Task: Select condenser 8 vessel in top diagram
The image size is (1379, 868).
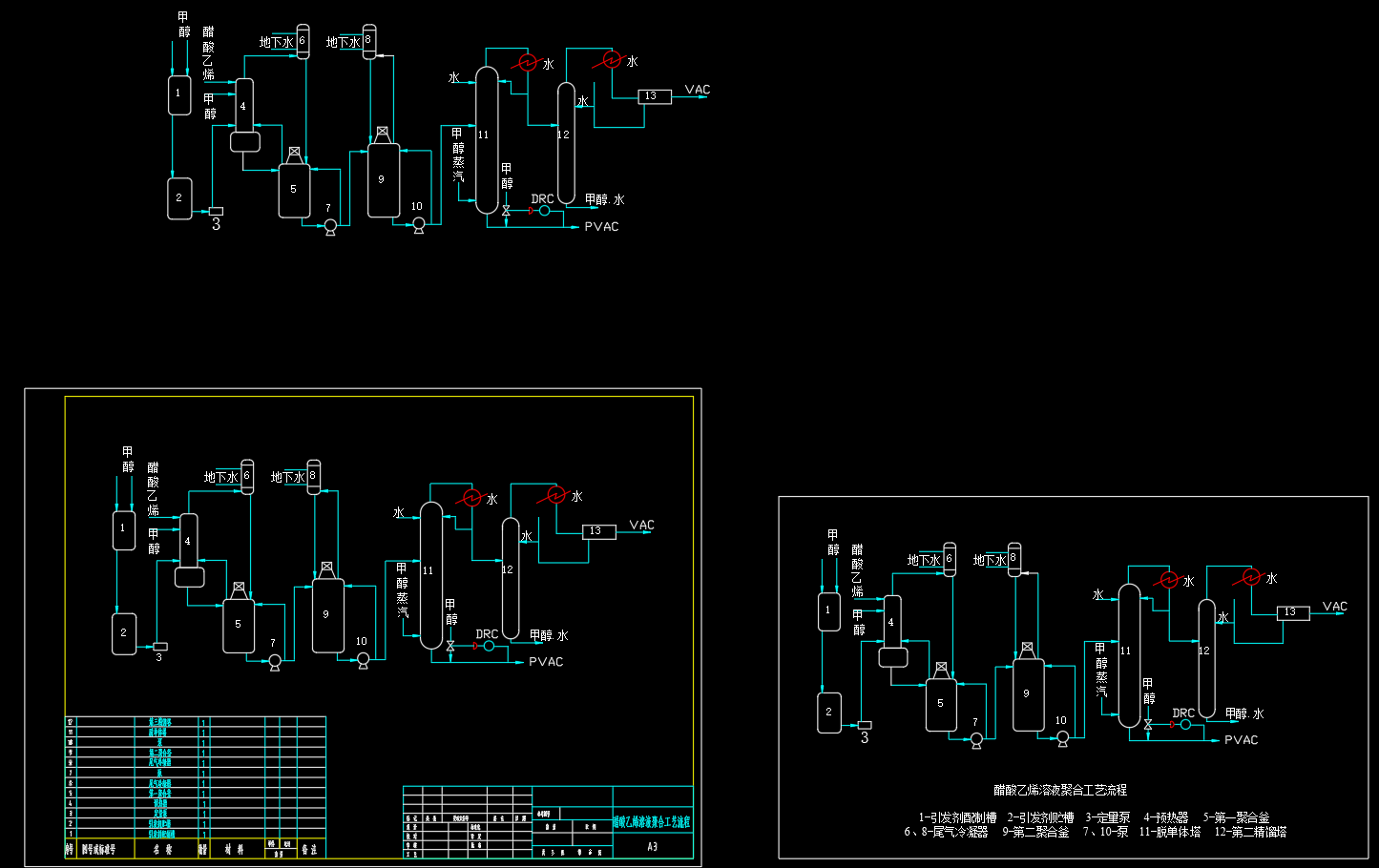Action: click(x=369, y=42)
